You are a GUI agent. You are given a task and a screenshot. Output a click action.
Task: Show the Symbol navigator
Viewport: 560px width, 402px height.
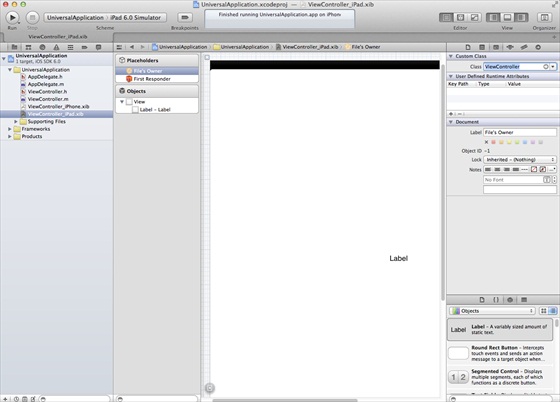(28, 47)
